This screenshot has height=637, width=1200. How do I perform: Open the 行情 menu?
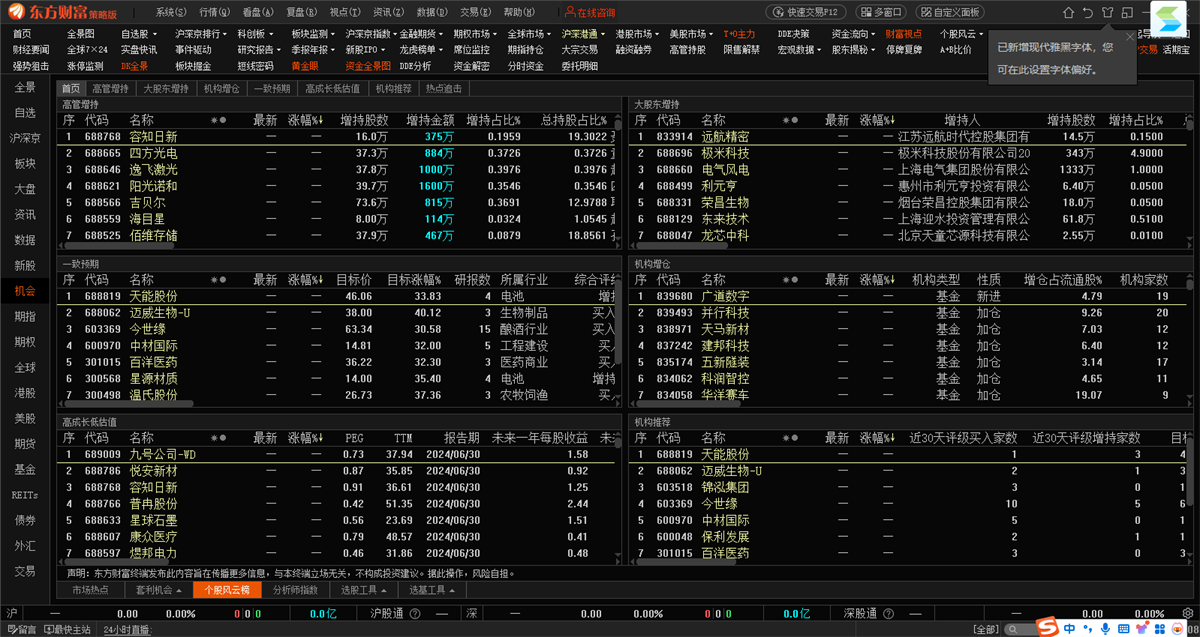click(x=214, y=12)
